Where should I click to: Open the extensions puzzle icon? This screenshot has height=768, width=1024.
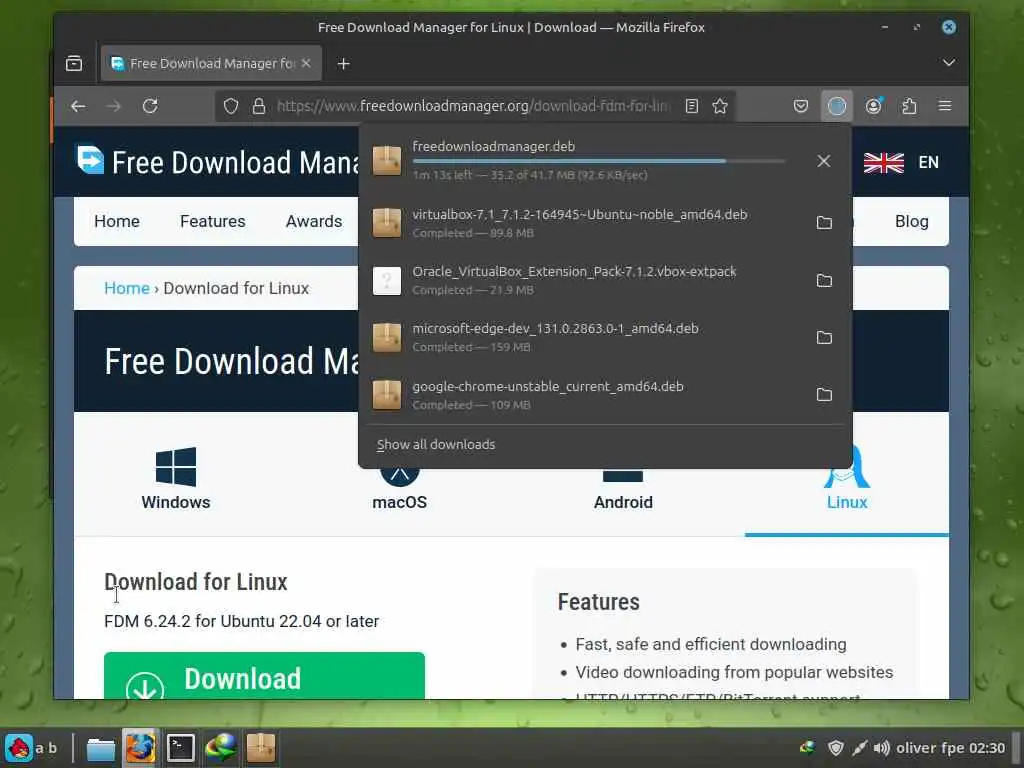pos(909,106)
